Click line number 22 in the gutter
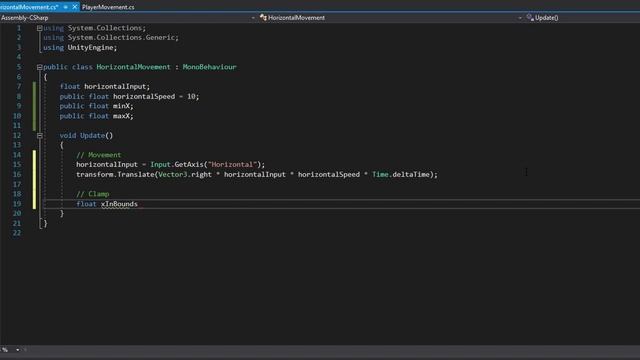 (x=16, y=233)
